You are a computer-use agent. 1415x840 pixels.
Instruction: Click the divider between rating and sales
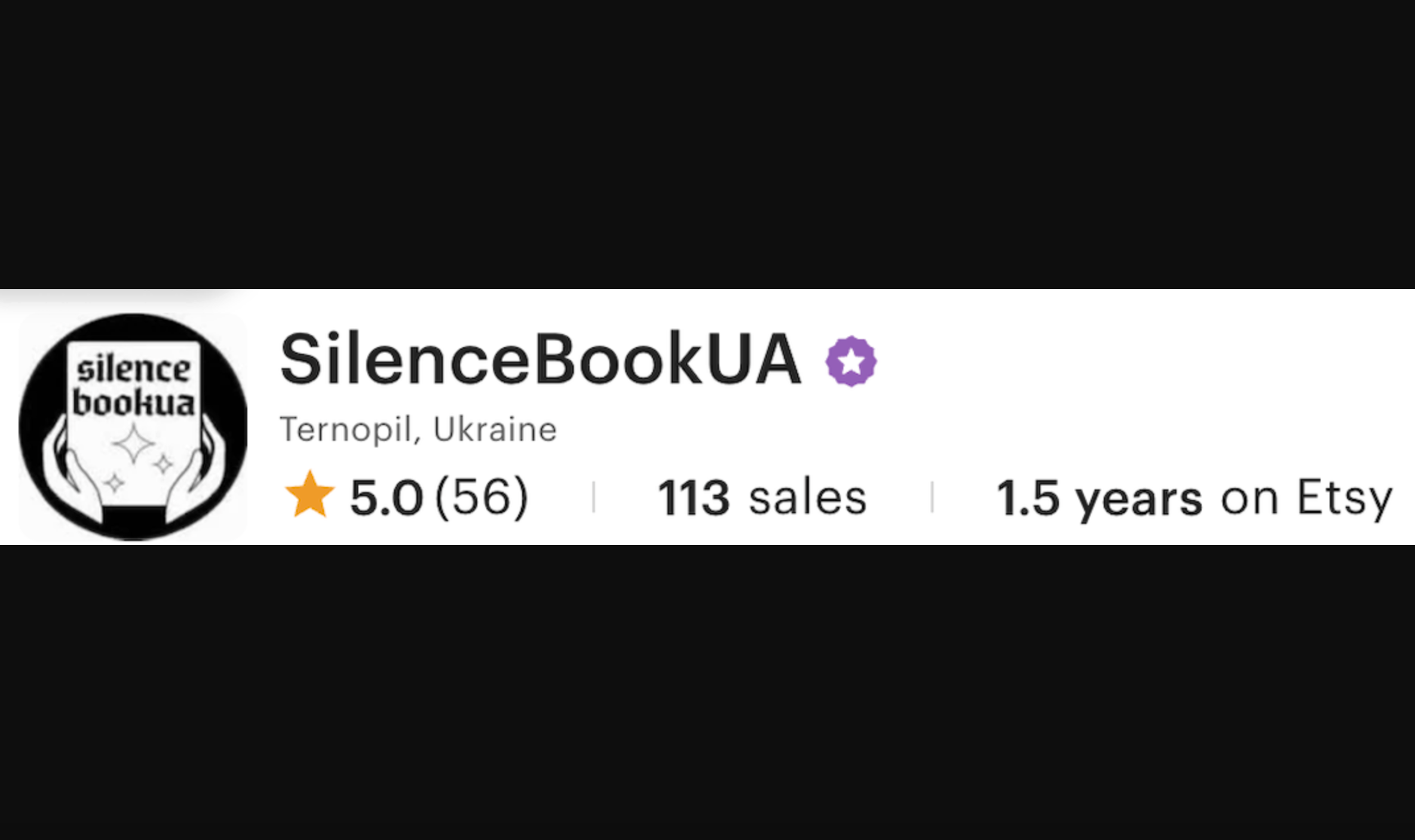(x=593, y=497)
